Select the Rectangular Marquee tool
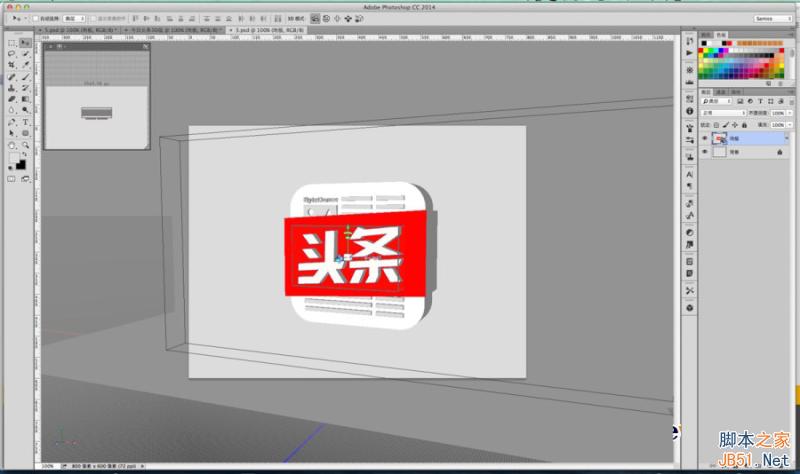The image size is (800, 474). 12,43
